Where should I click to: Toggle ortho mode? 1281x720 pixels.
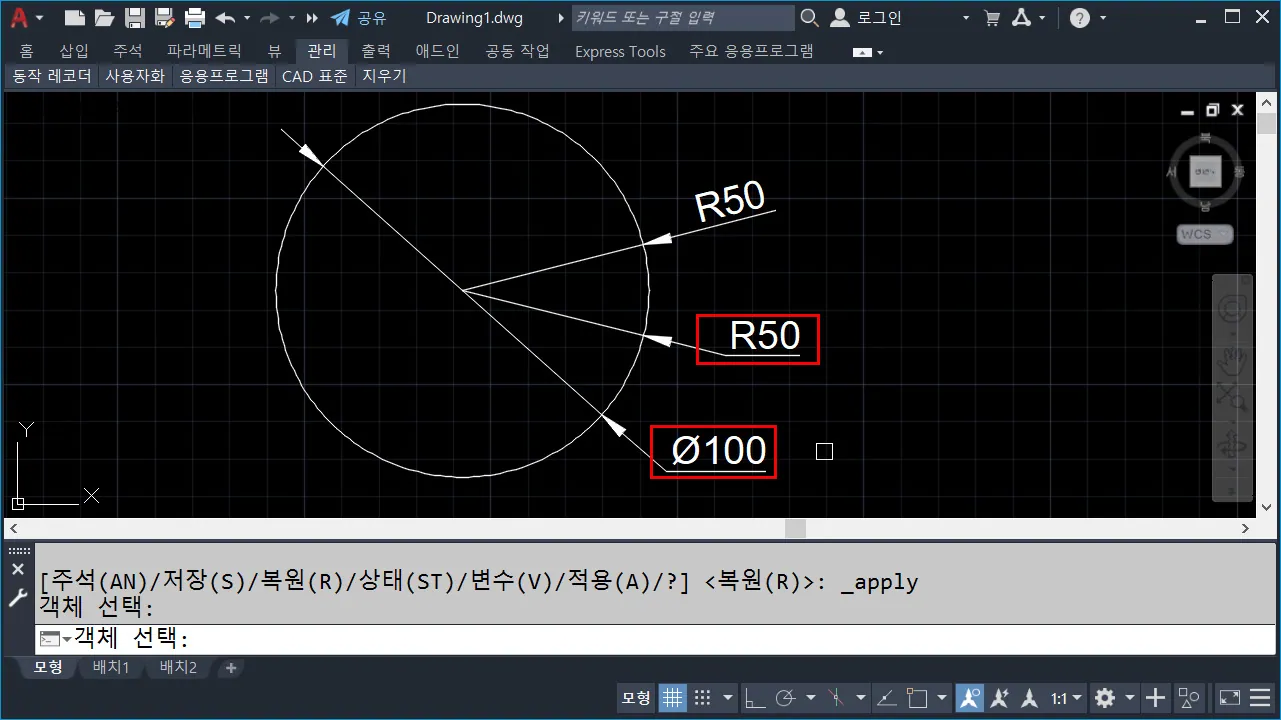[757, 697]
